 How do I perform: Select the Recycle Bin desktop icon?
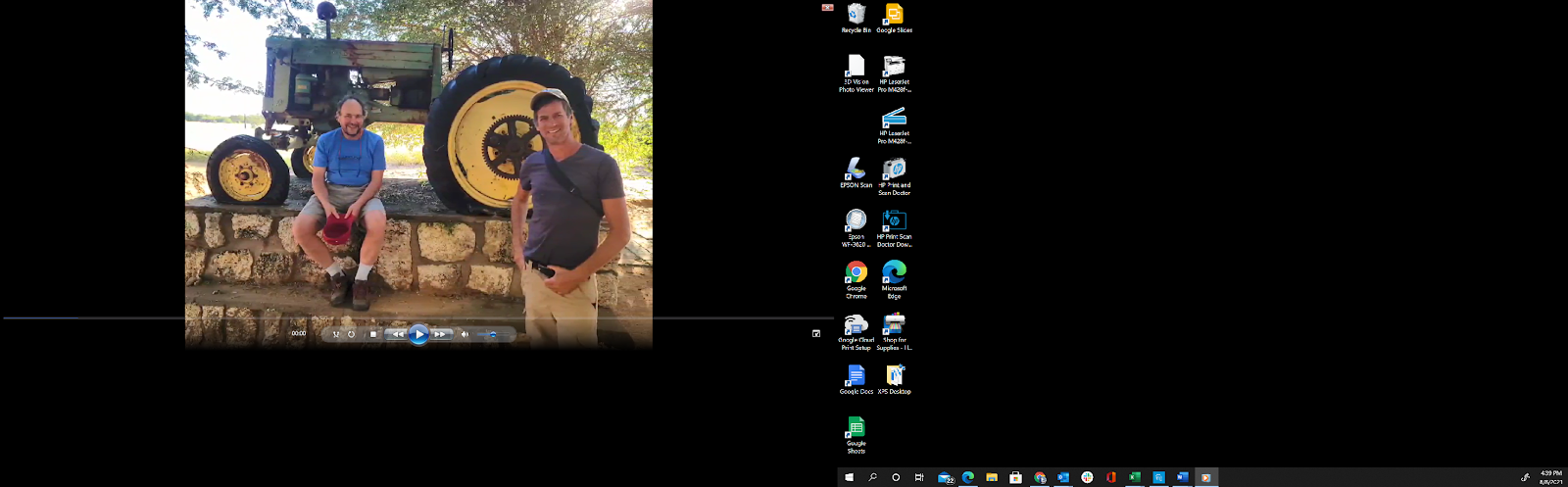856,19
